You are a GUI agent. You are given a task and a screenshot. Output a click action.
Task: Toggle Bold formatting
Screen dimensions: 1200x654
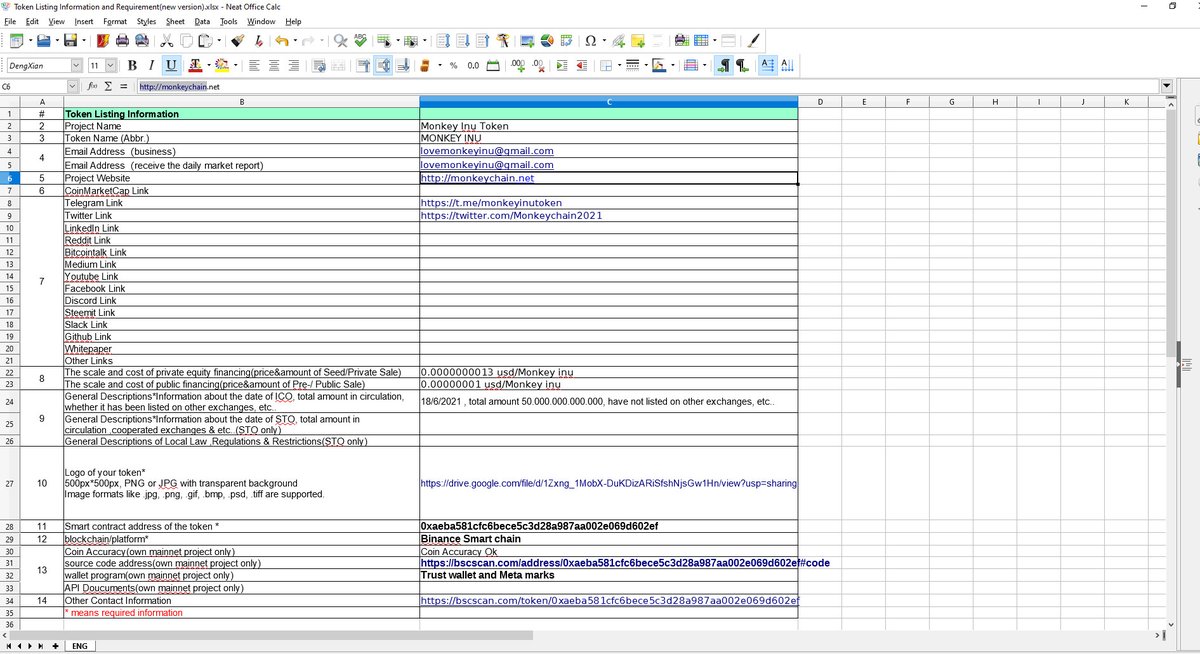(132, 65)
